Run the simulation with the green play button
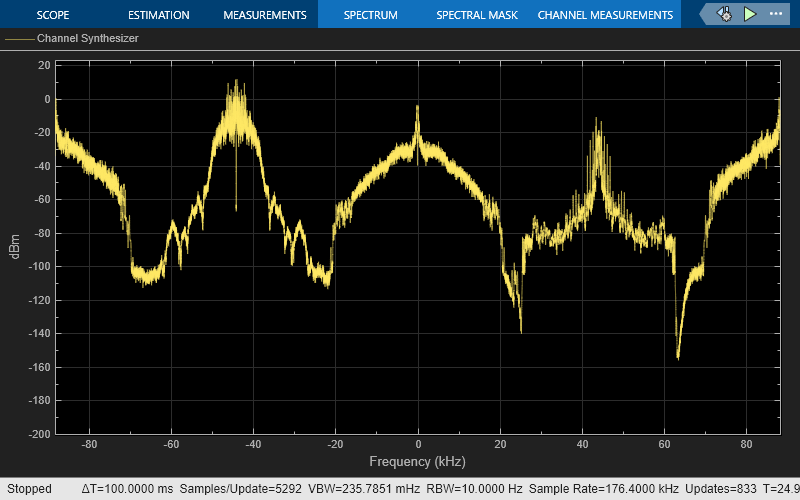This screenshot has height=500, width=800. pos(749,14)
